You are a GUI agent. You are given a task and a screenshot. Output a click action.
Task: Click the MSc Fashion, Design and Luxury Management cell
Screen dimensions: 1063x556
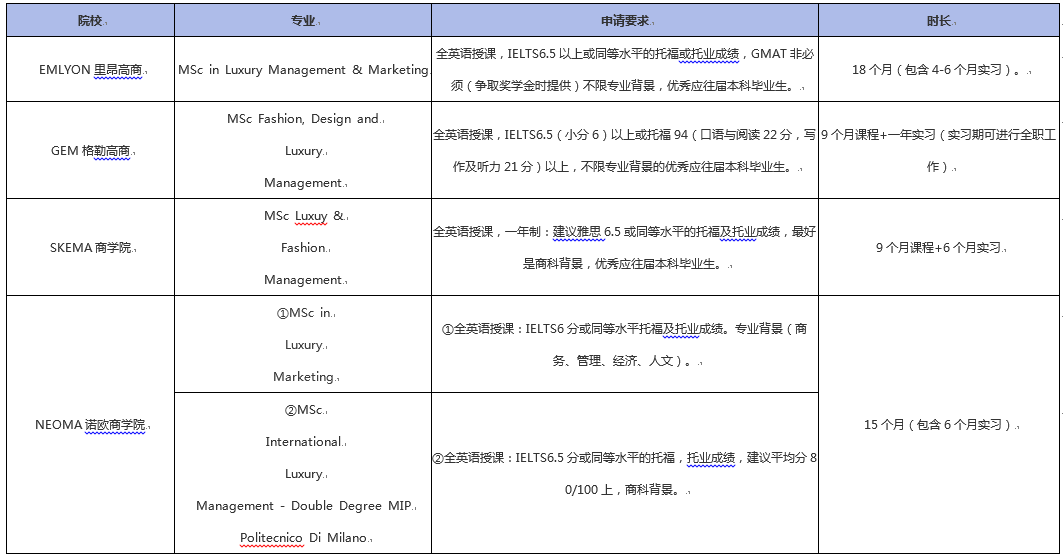pyautogui.click(x=302, y=150)
